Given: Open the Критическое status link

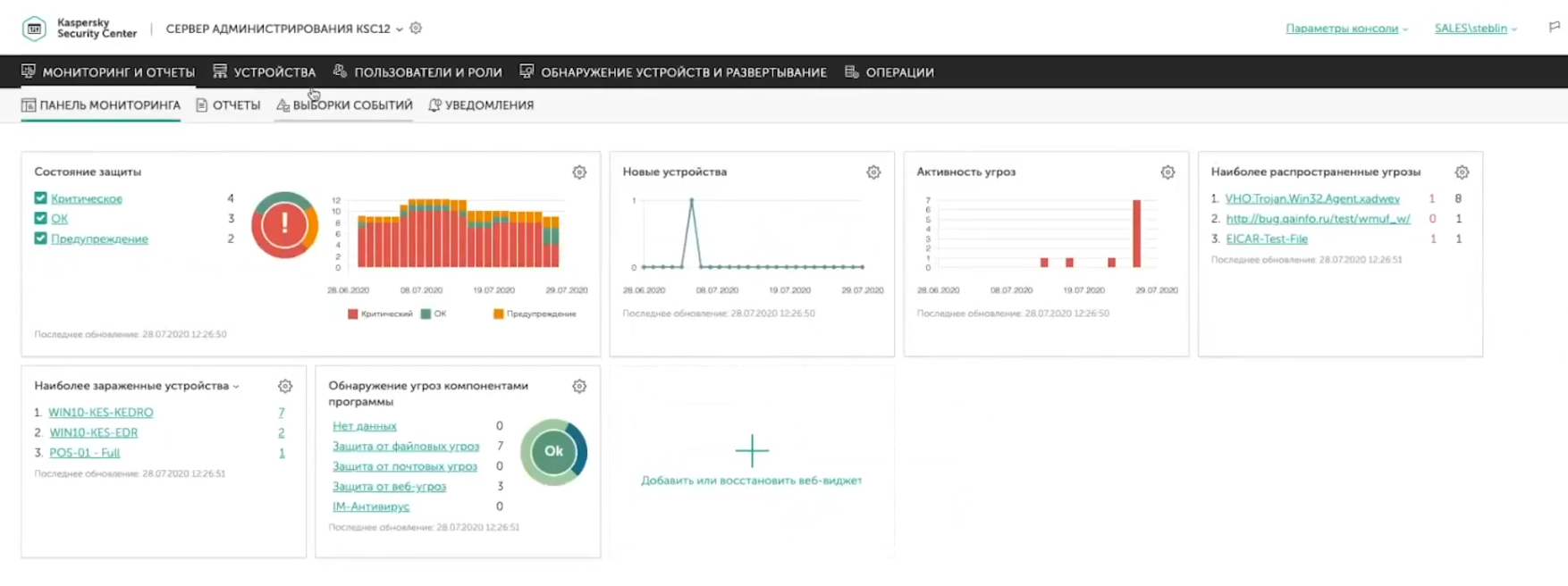Looking at the screenshot, I should click(x=87, y=198).
